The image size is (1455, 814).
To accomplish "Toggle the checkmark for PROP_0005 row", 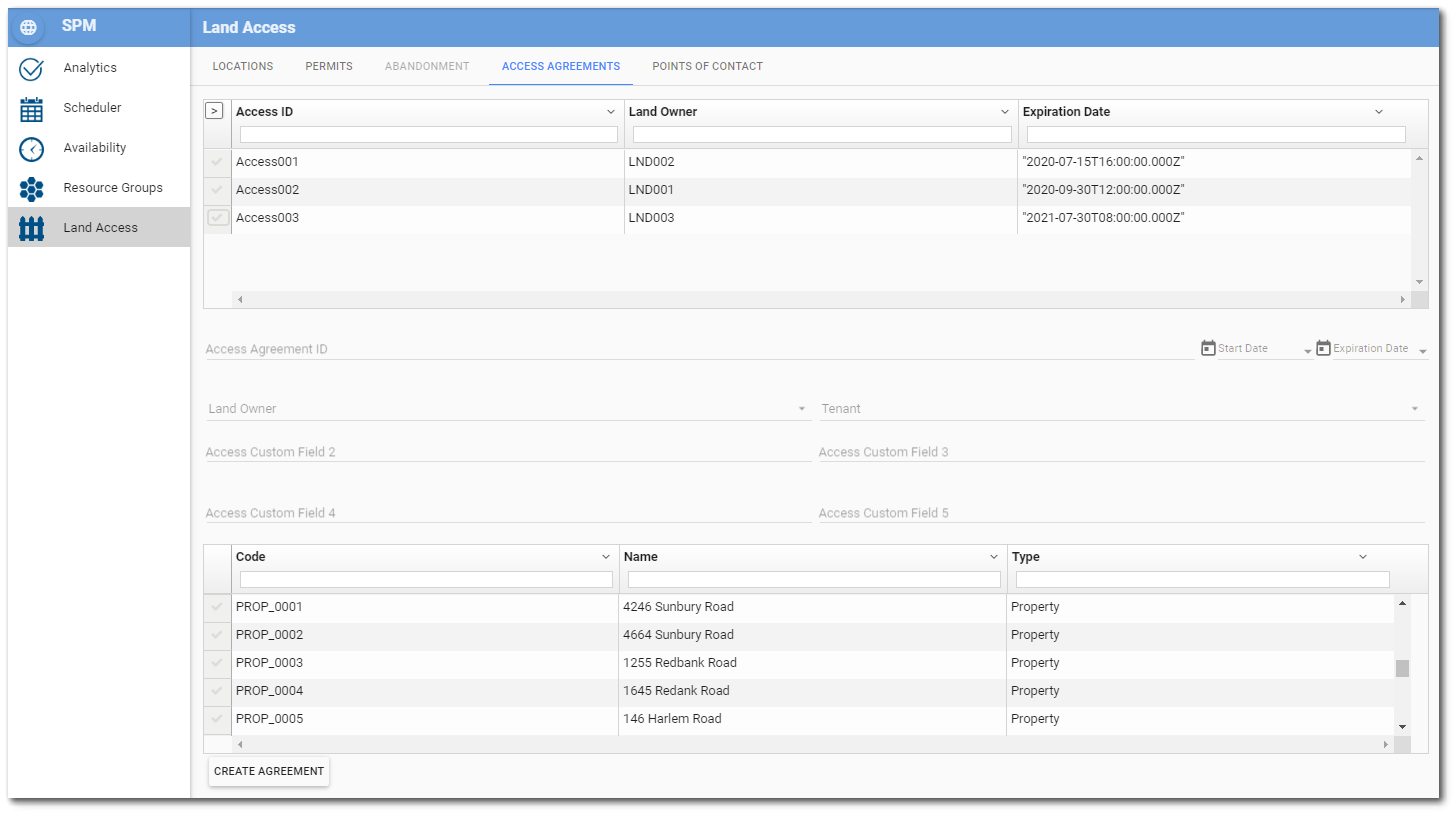I will pyautogui.click(x=217, y=719).
